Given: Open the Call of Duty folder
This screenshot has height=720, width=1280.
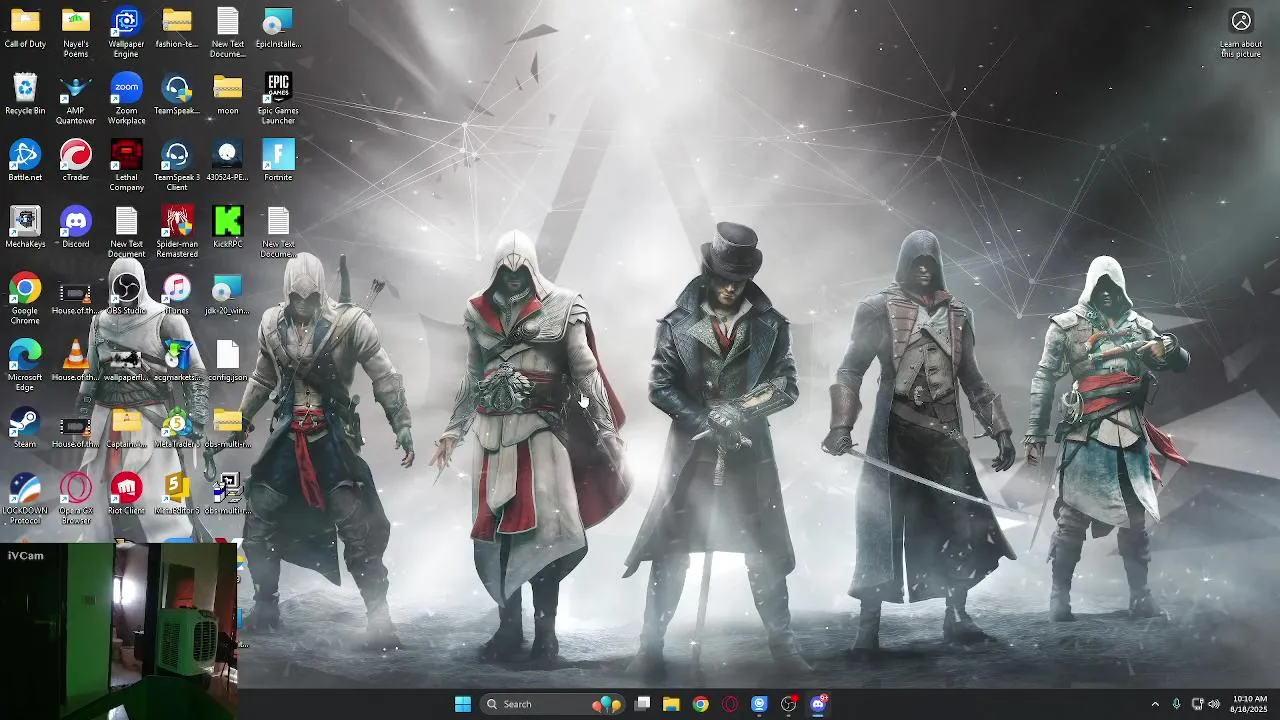Looking at the screenshot, I should pos(25,28).
